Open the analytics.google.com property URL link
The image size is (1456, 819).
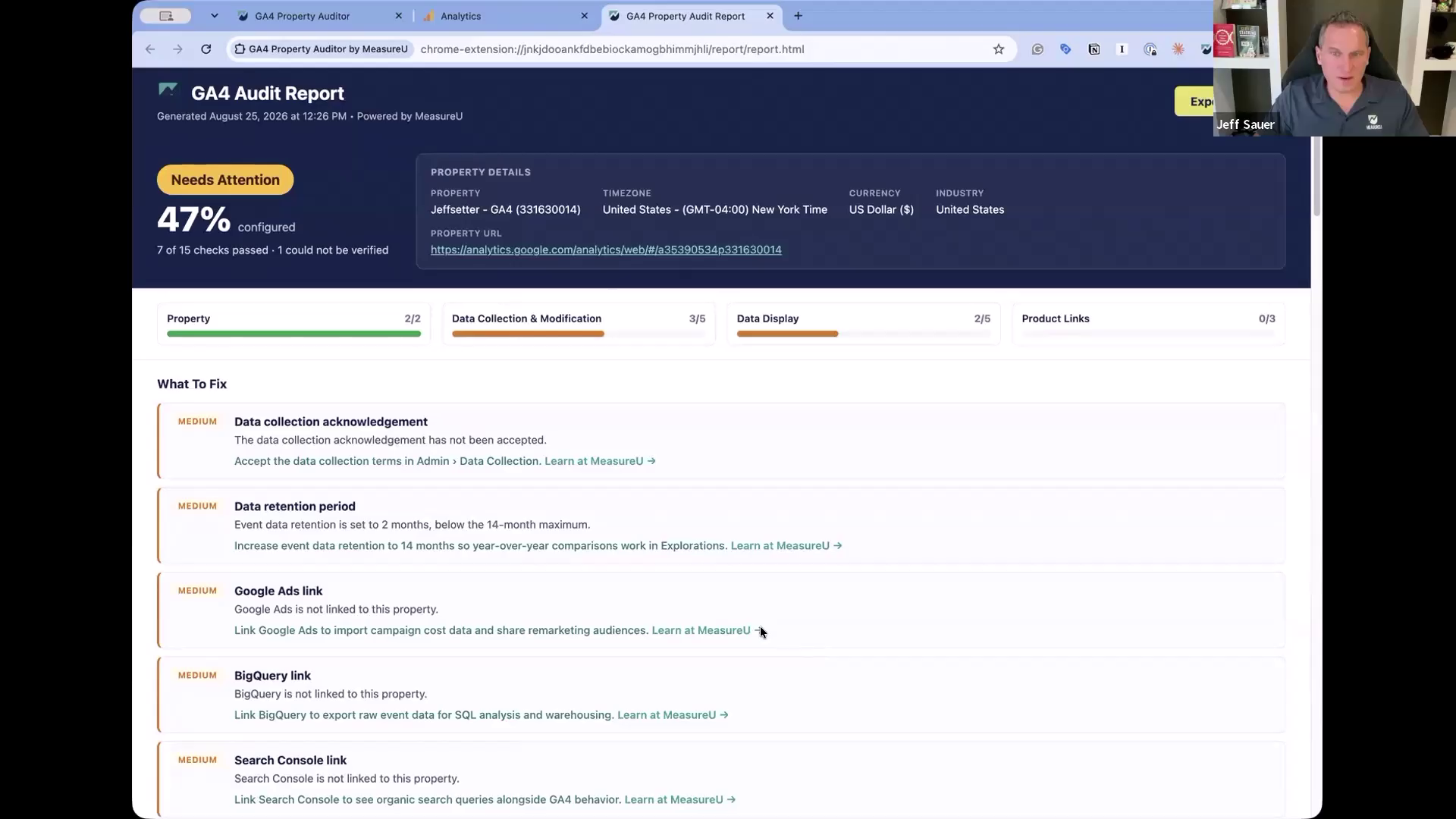click(x=606, y=249)
